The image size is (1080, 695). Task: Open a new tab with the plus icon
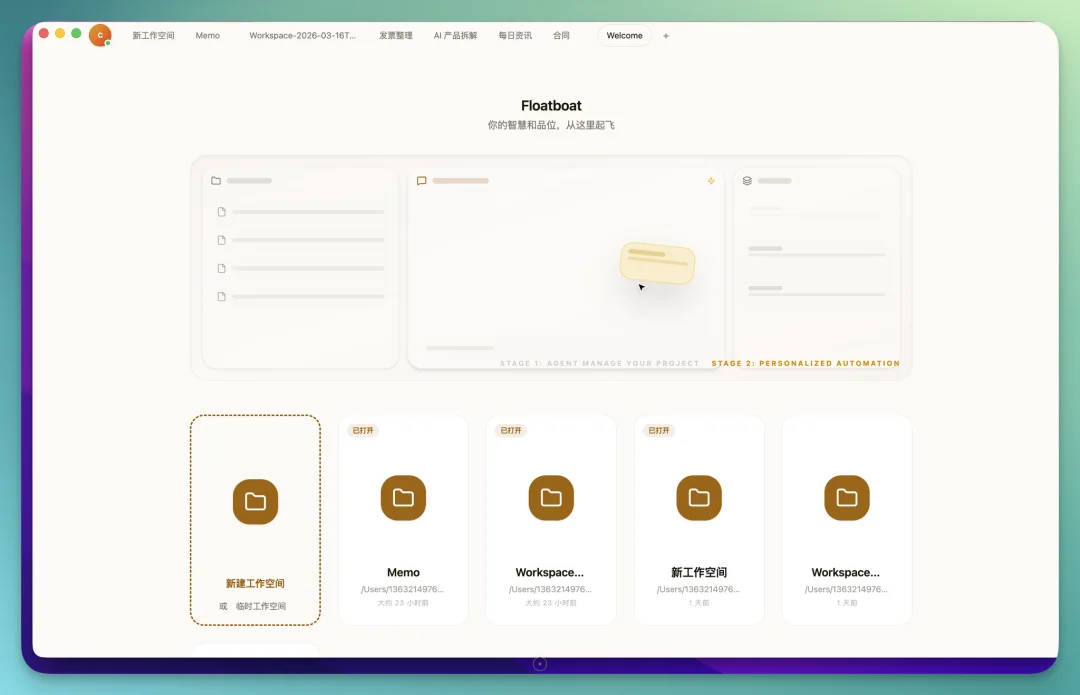point(666,36)
